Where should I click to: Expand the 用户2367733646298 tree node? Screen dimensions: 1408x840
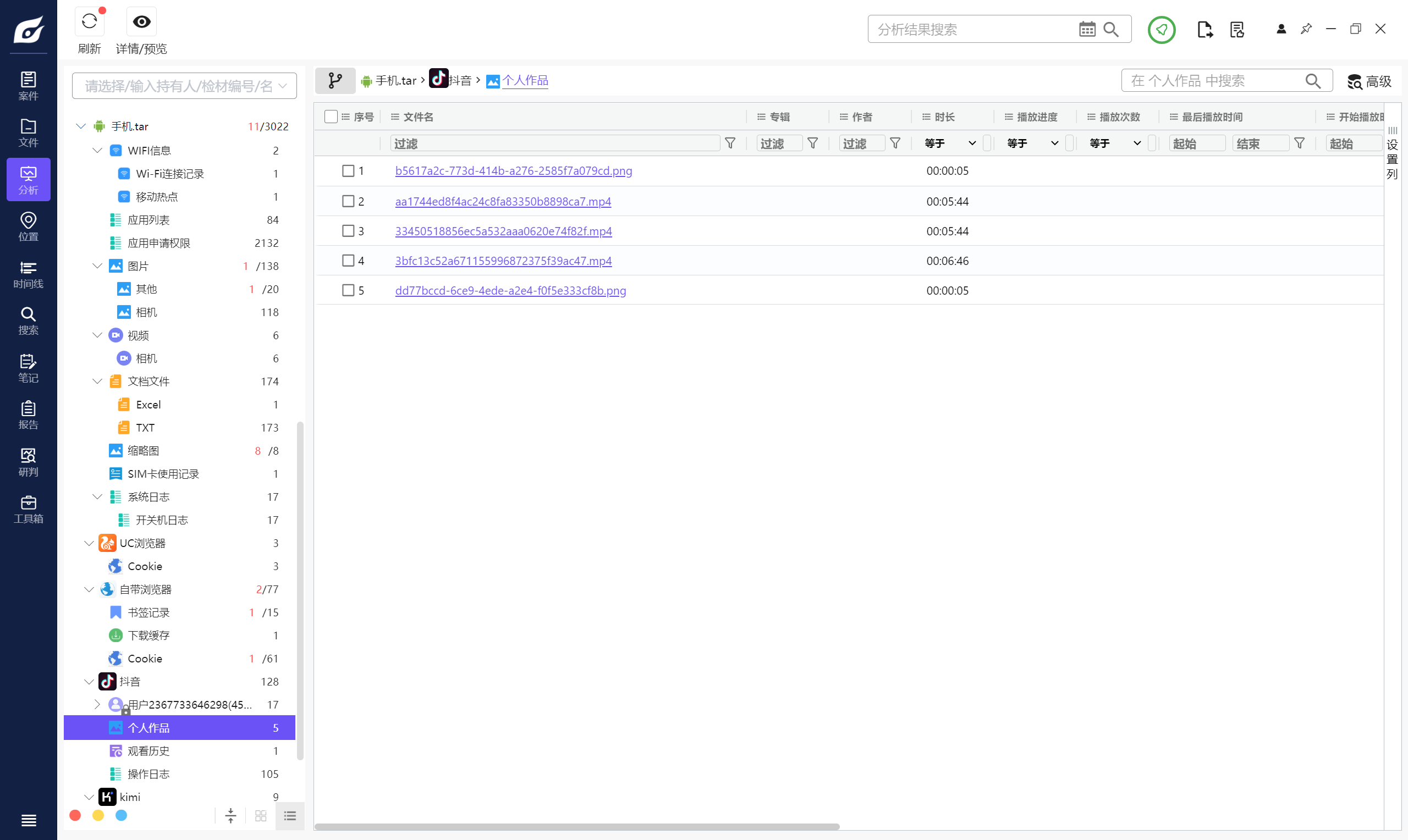pos(97,704)
